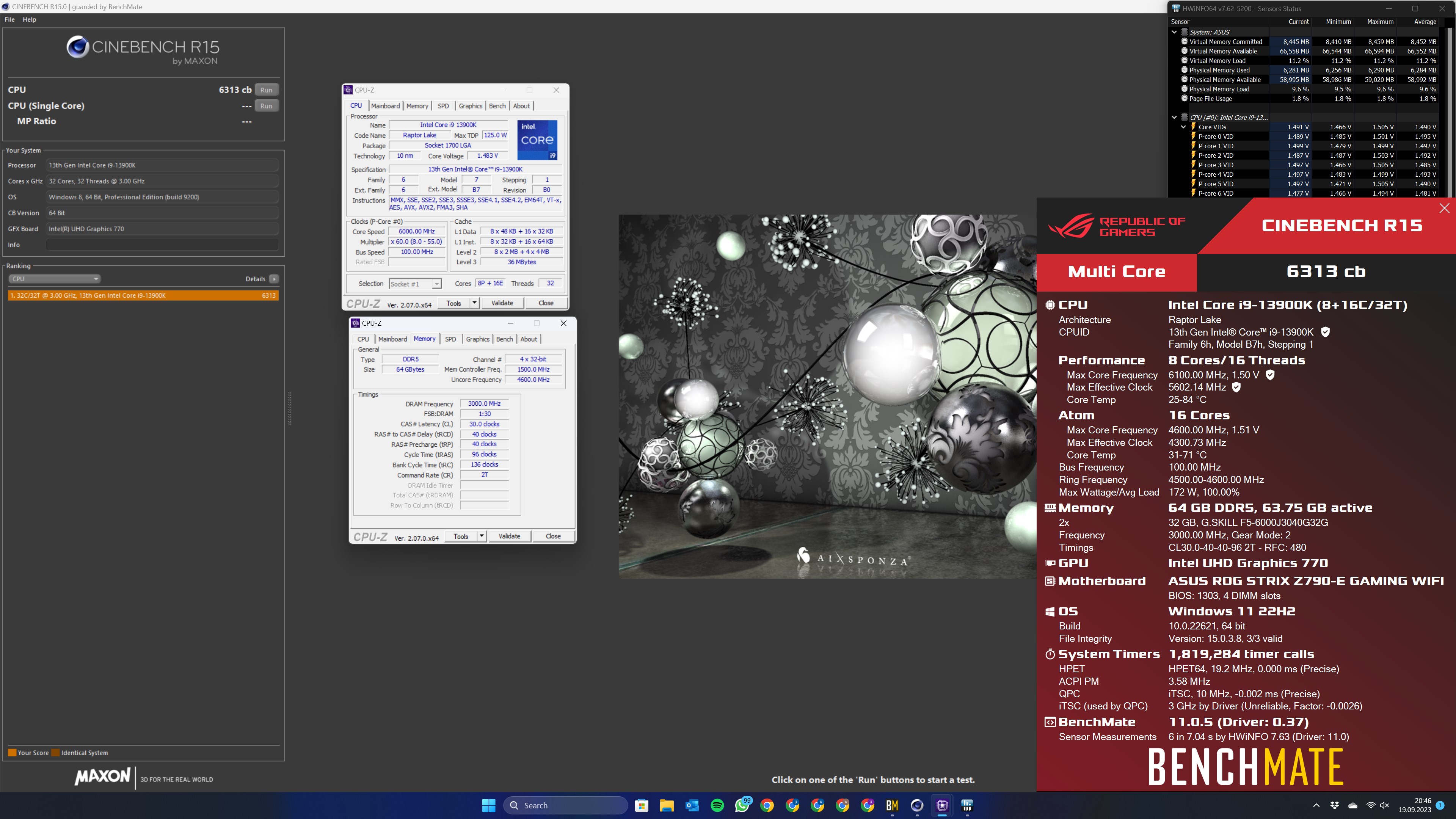The height and width of the screenshot is (819, 1456).
Task: Click the muted speaker tray icon
Action: click(1384, 805)
